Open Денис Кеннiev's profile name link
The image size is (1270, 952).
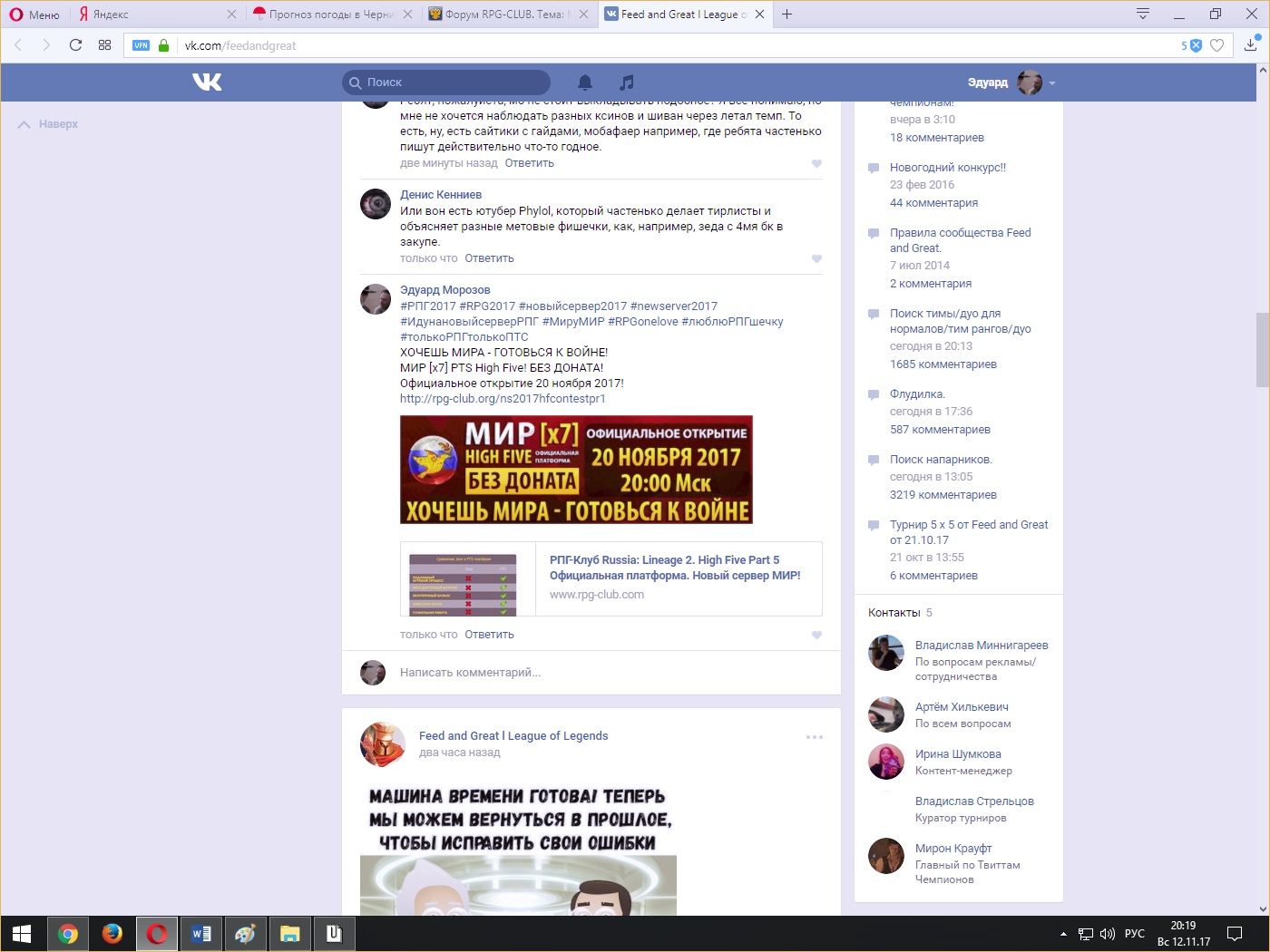pyautogui.click(x=441, y=195)
